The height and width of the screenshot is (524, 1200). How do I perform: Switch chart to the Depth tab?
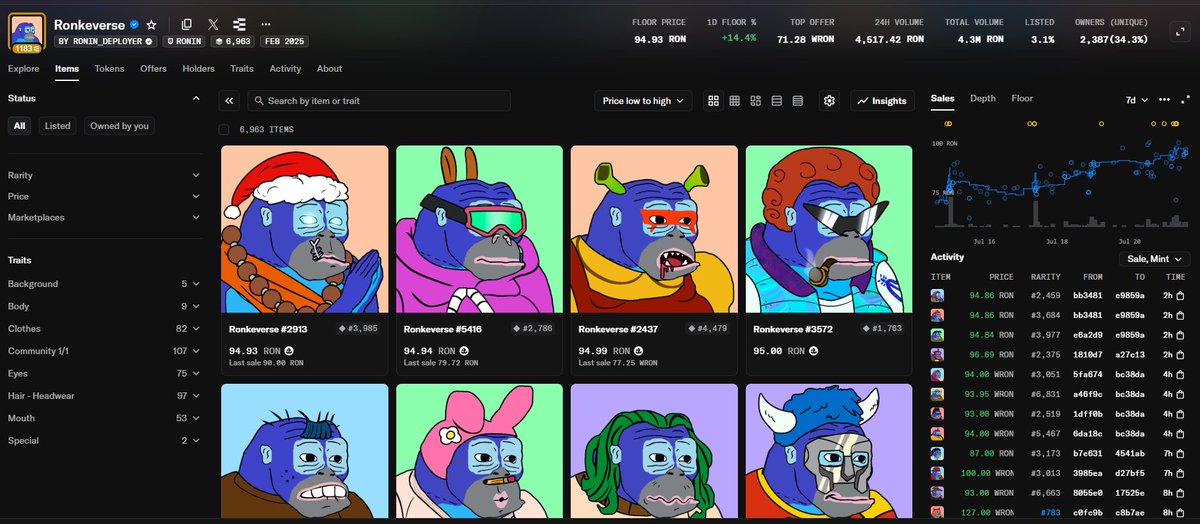pyautogui.click(x=983, y=98)
